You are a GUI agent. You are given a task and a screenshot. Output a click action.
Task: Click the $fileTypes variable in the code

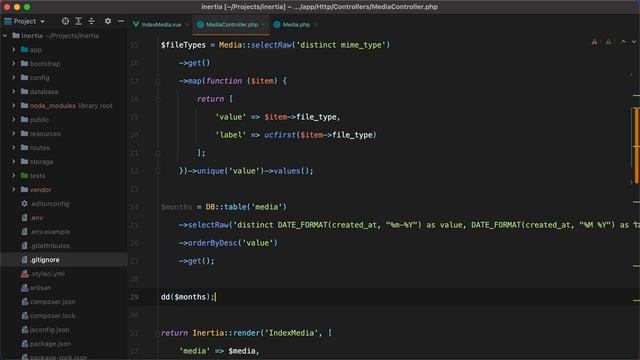click(183, 45)
